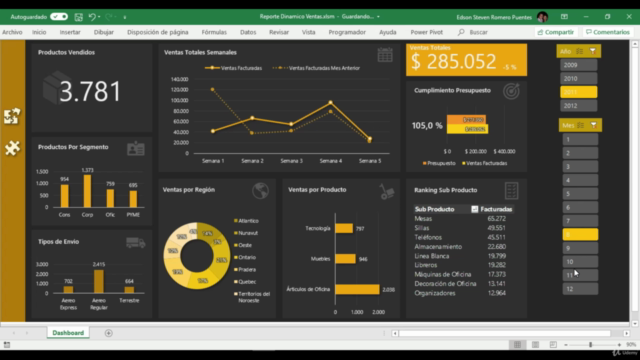Image resolution: width=640 pixels, height=360 pixels.
Task: Click highlighted month 8 slicer item
Action: (580, 234)
